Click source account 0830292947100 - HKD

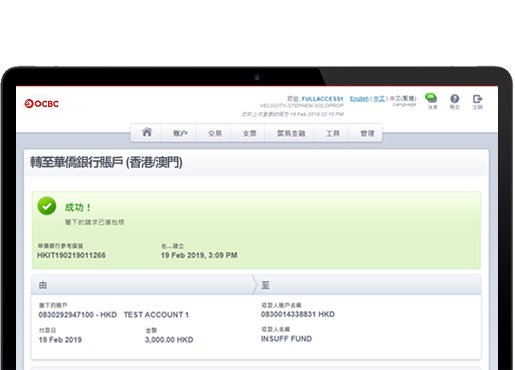78,315
